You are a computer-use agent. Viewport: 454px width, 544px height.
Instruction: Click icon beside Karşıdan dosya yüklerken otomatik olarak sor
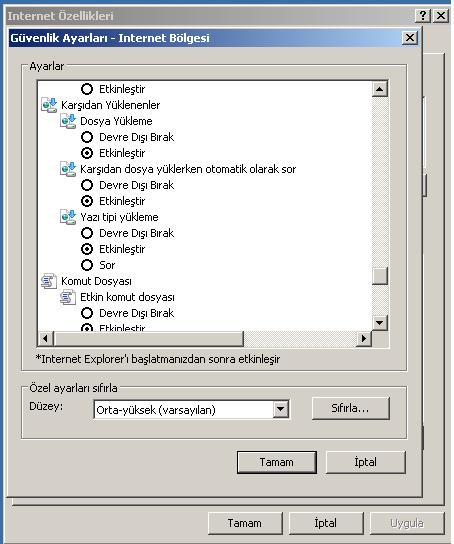pos(68,169)
